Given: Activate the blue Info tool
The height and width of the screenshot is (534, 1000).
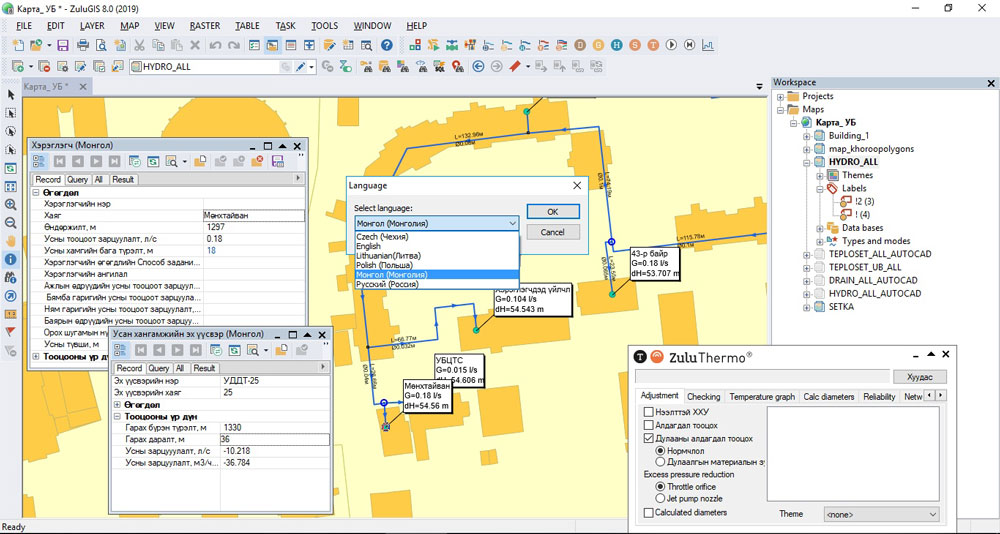Looking at the screenshot, I should pos(11,259).
